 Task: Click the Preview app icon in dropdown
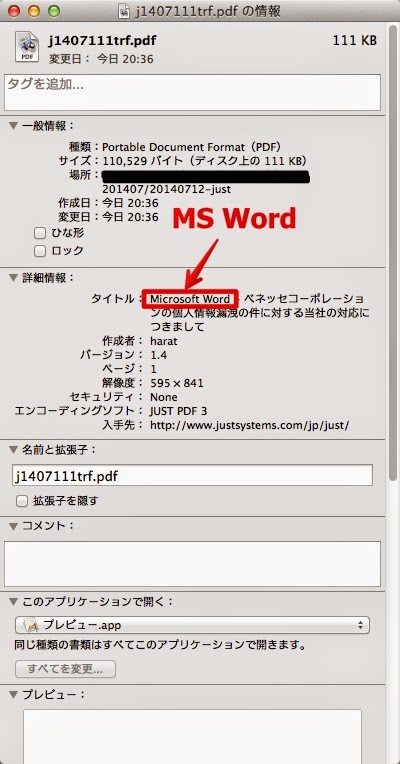tap(31, 625)
